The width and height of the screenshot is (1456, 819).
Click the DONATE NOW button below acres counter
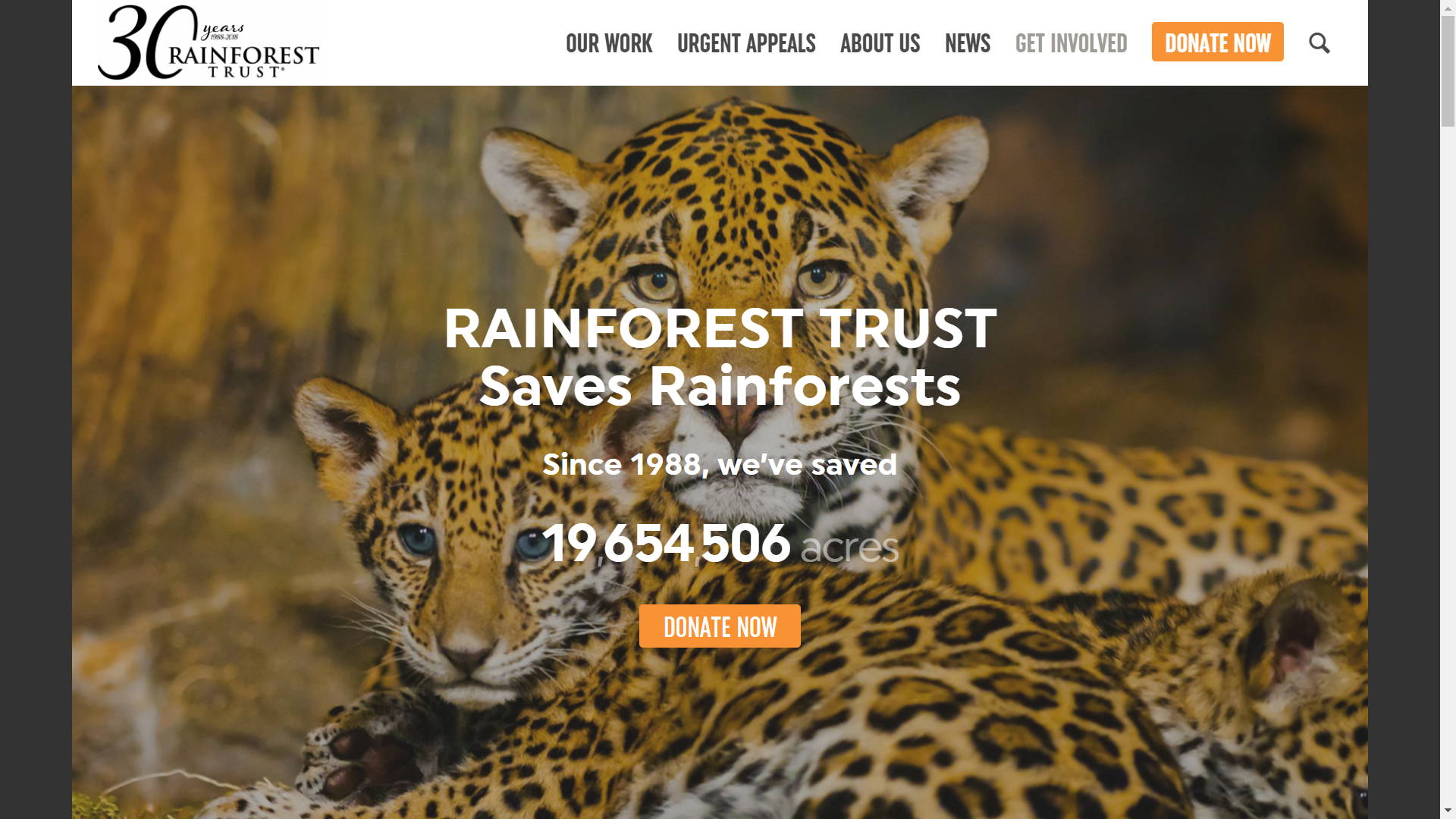pos(720,626)
